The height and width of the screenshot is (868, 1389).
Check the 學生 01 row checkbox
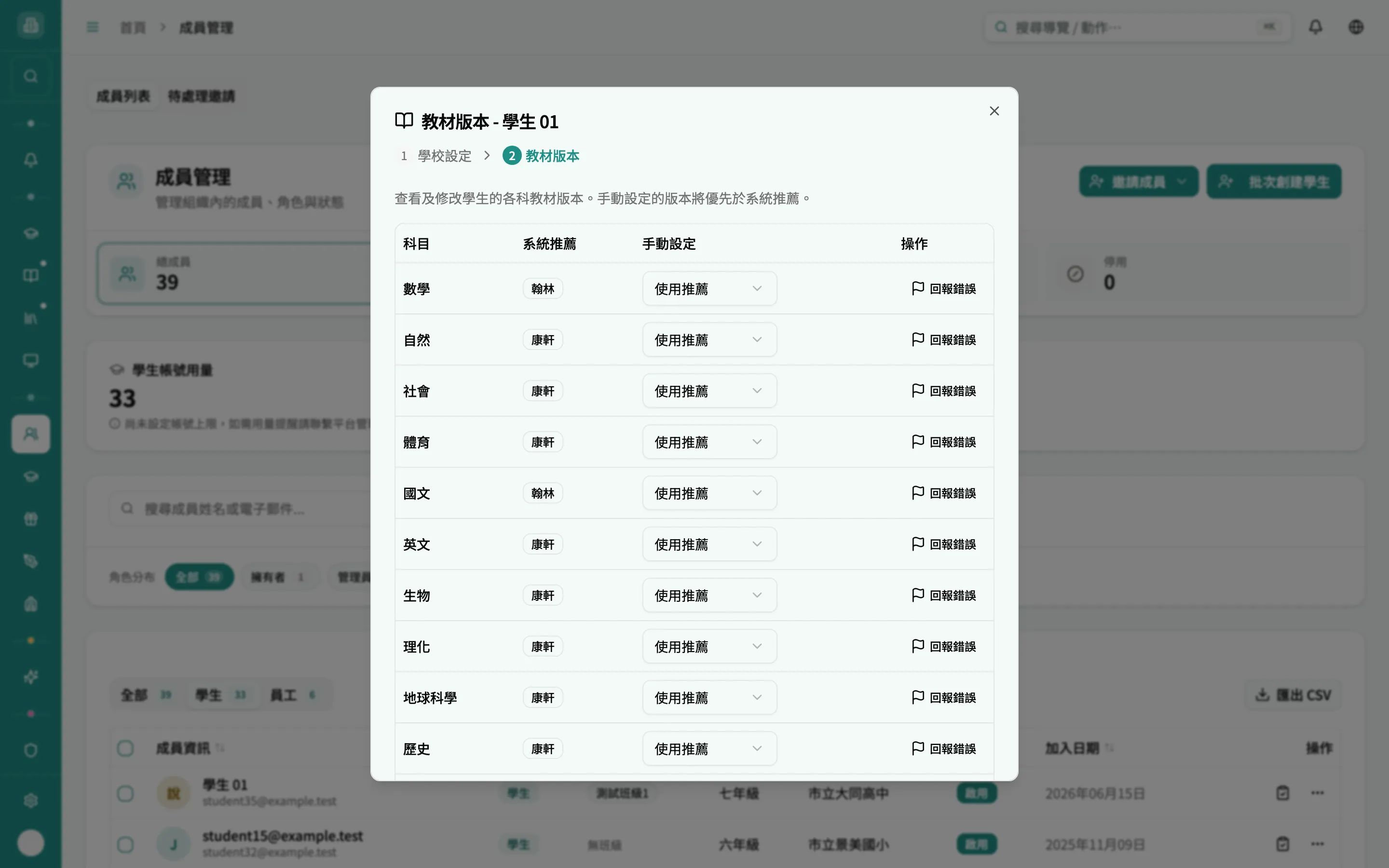125,793
